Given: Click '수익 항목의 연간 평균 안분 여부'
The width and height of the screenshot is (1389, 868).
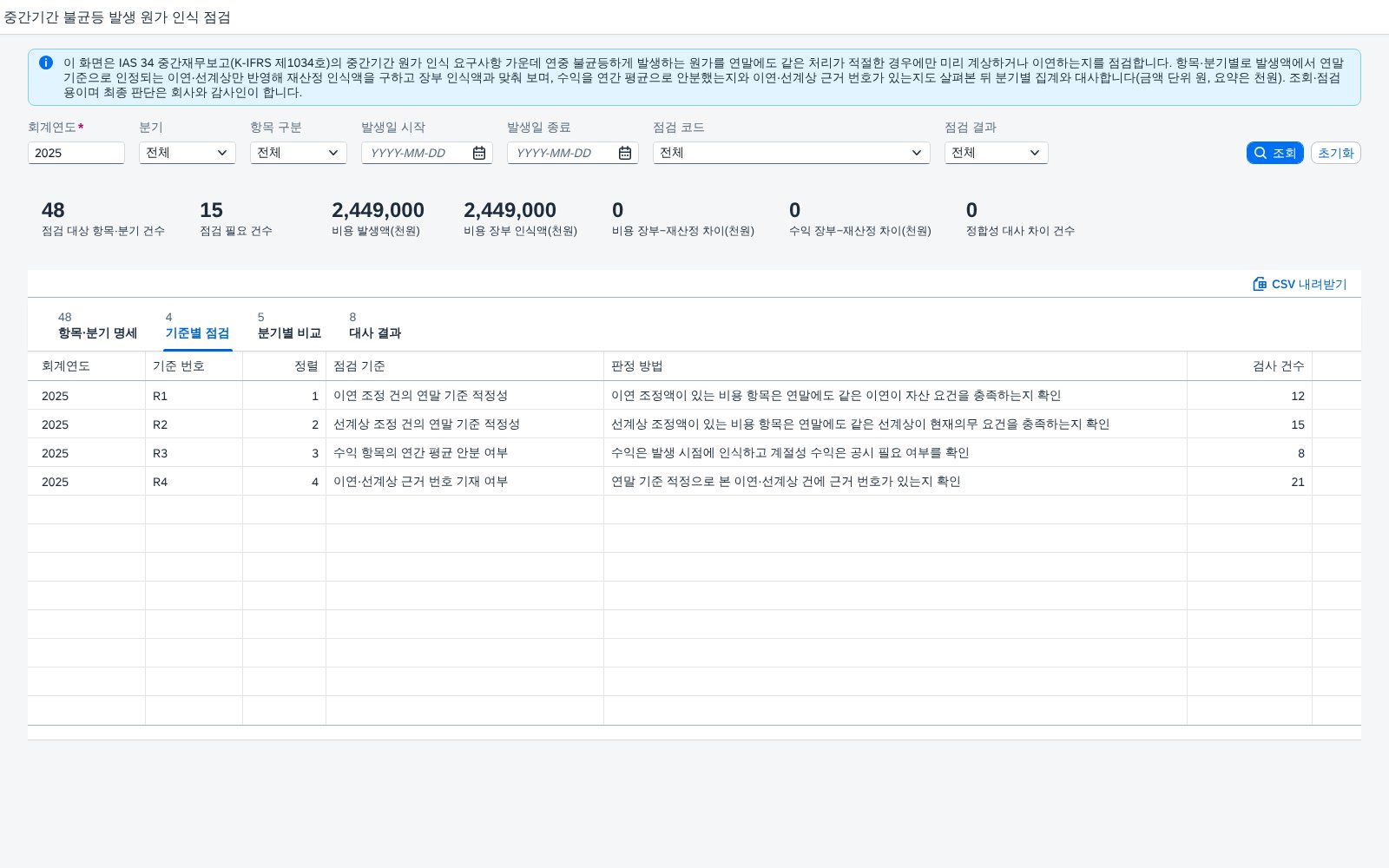Looking at the screenshot, I should (x=420, y=453).
